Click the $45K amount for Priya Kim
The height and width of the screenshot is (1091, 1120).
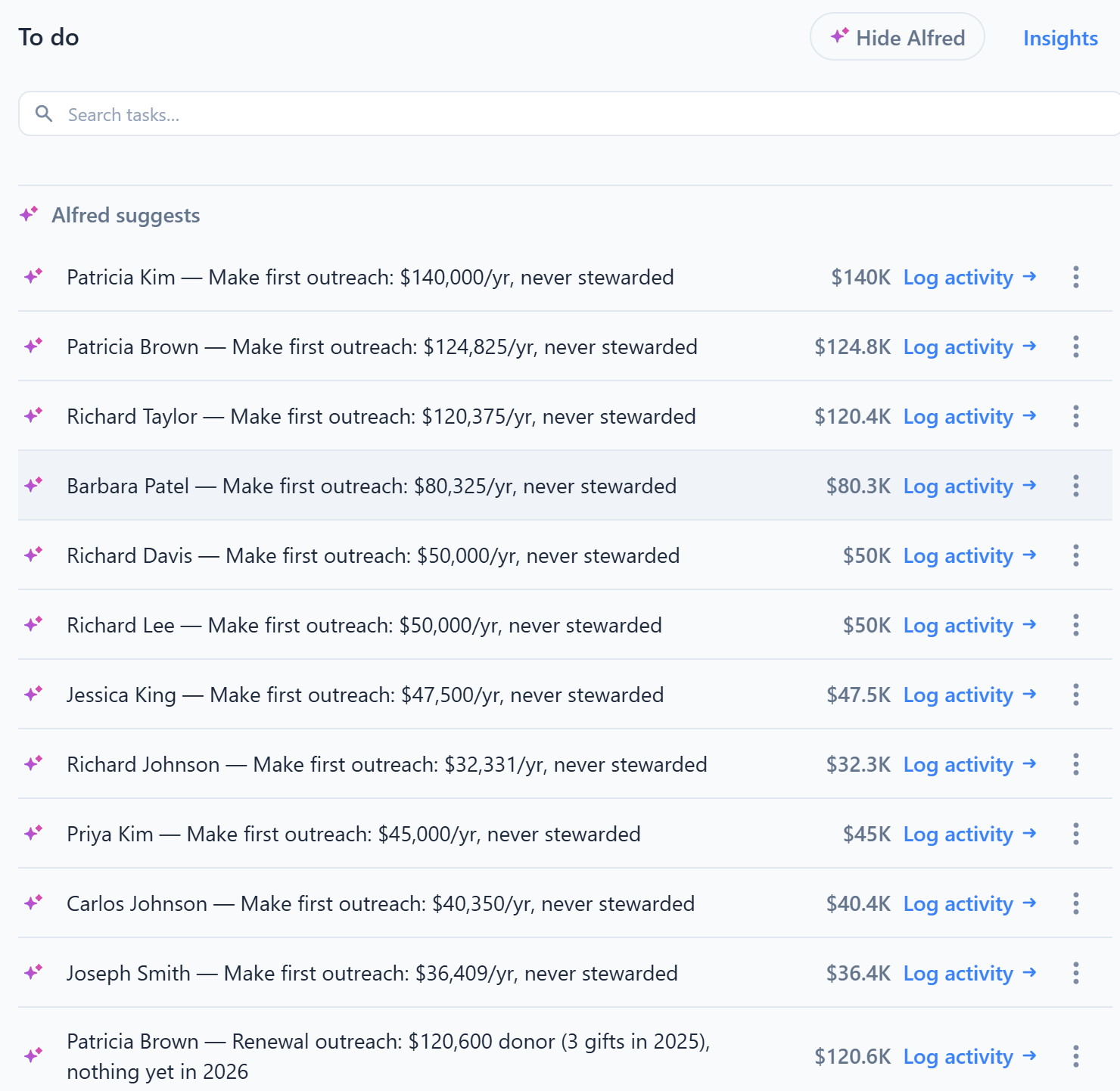[x=867, y=834]
